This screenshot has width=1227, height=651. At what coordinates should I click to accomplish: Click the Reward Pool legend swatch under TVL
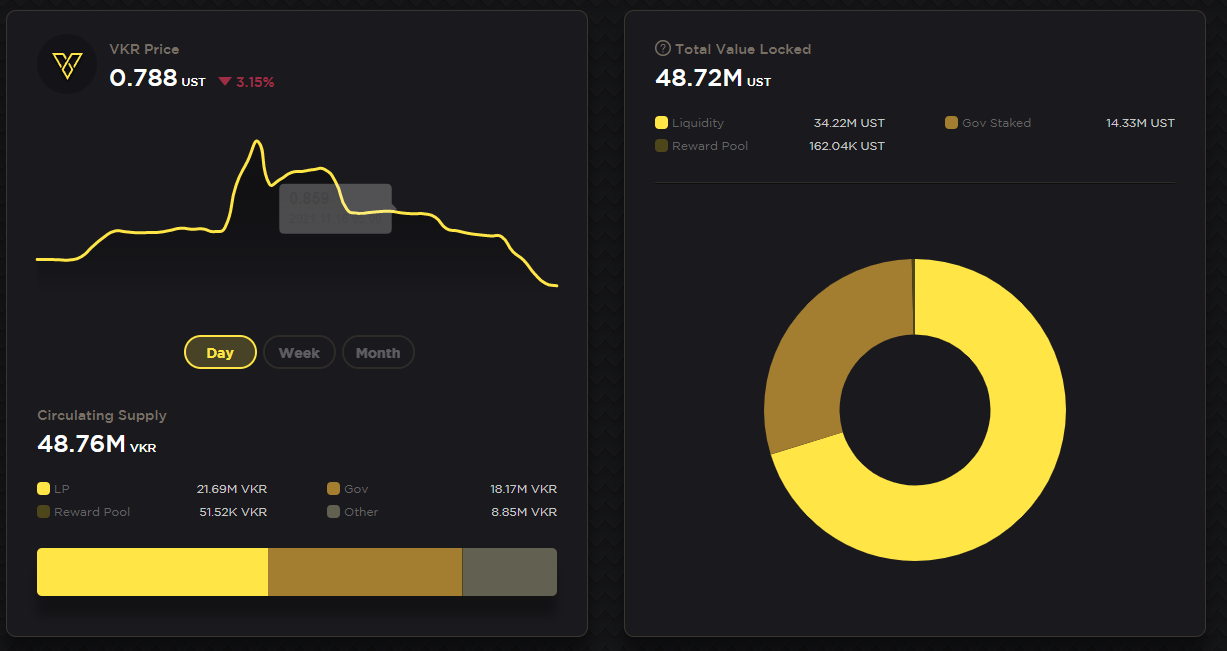coord(661,146)
